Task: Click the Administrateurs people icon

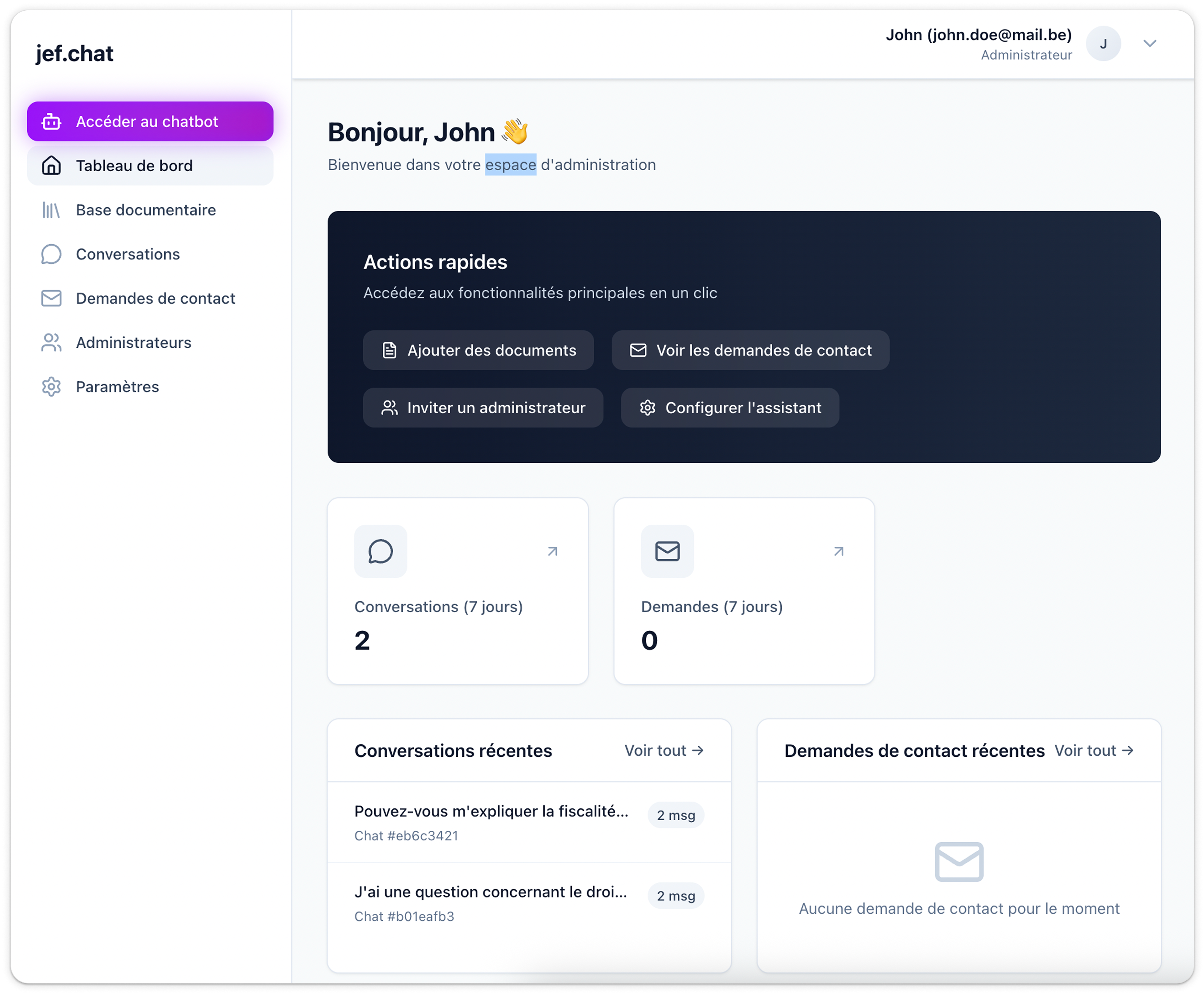Action: click(x=52, y=342)
